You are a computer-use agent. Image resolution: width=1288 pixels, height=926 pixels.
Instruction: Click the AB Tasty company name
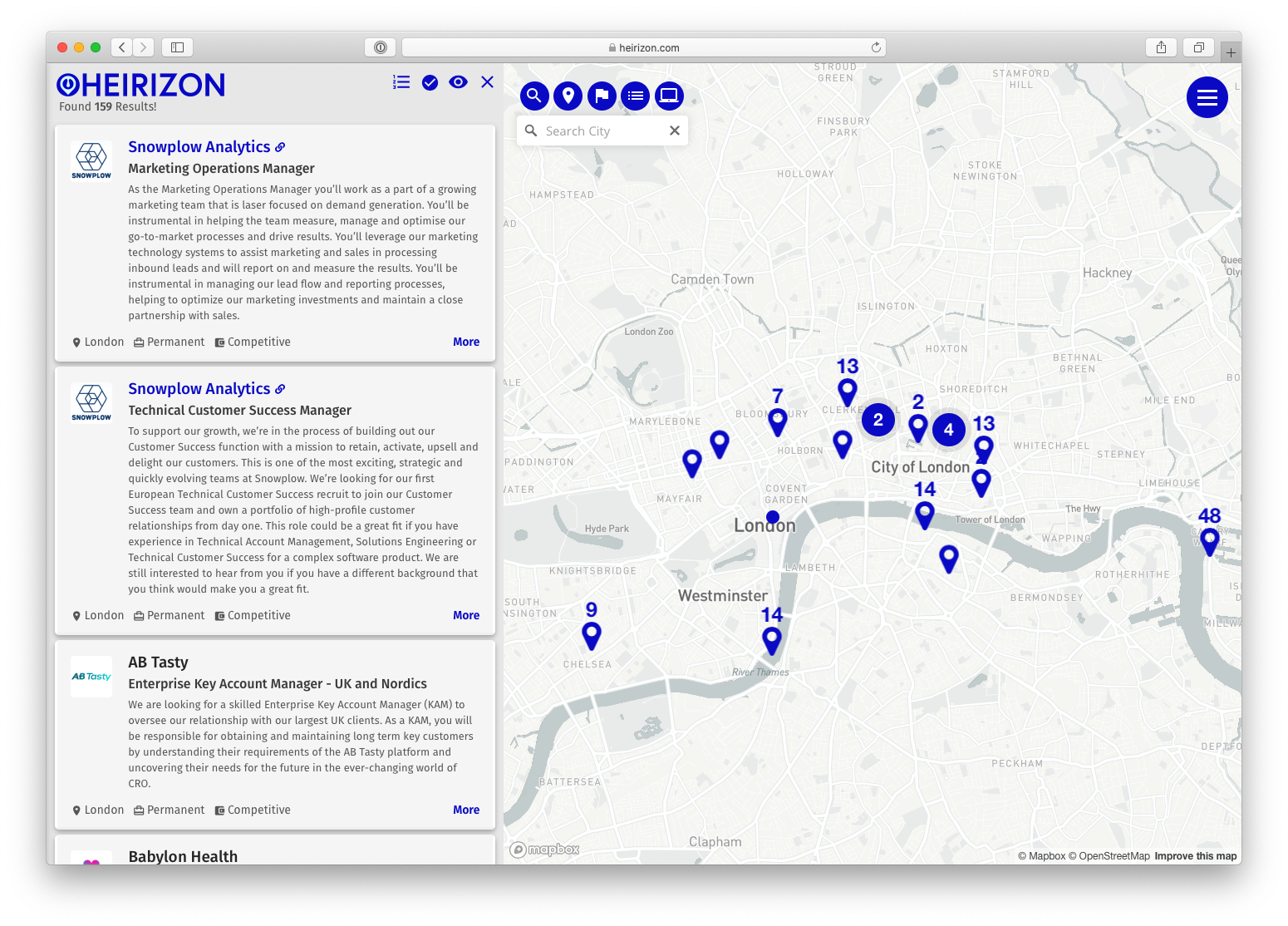pyautogui.click(x=158, y=662)
